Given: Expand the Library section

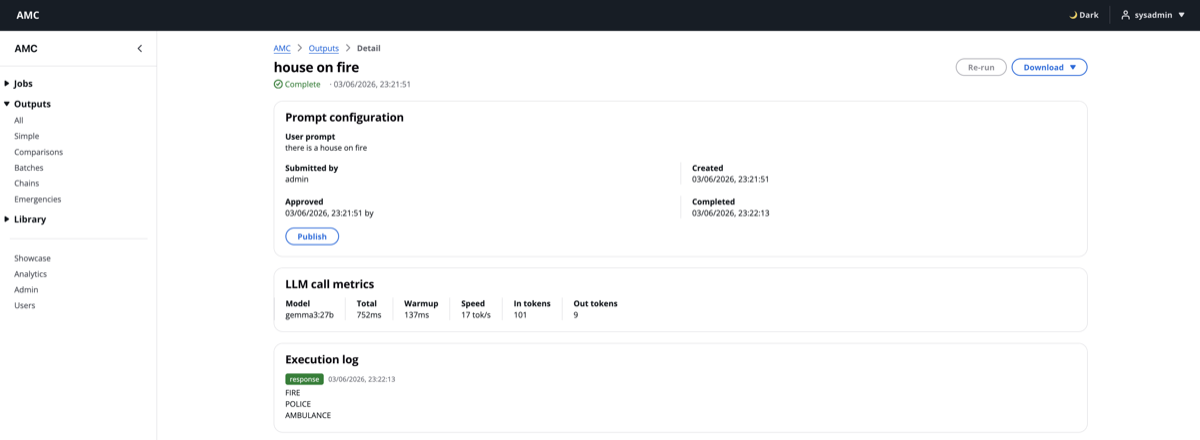Looking at the screenshot, I should click(x=26, y=219).
